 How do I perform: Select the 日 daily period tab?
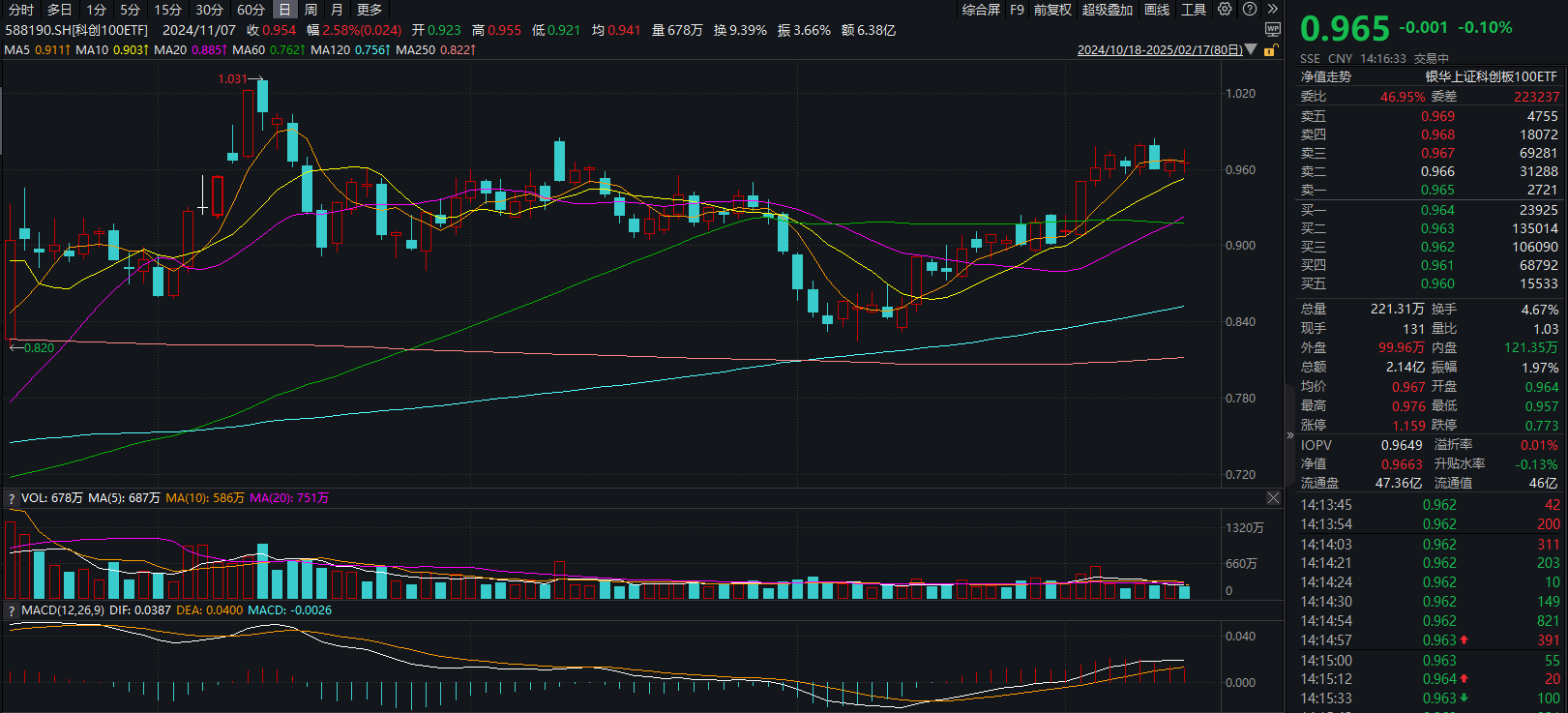284,10
